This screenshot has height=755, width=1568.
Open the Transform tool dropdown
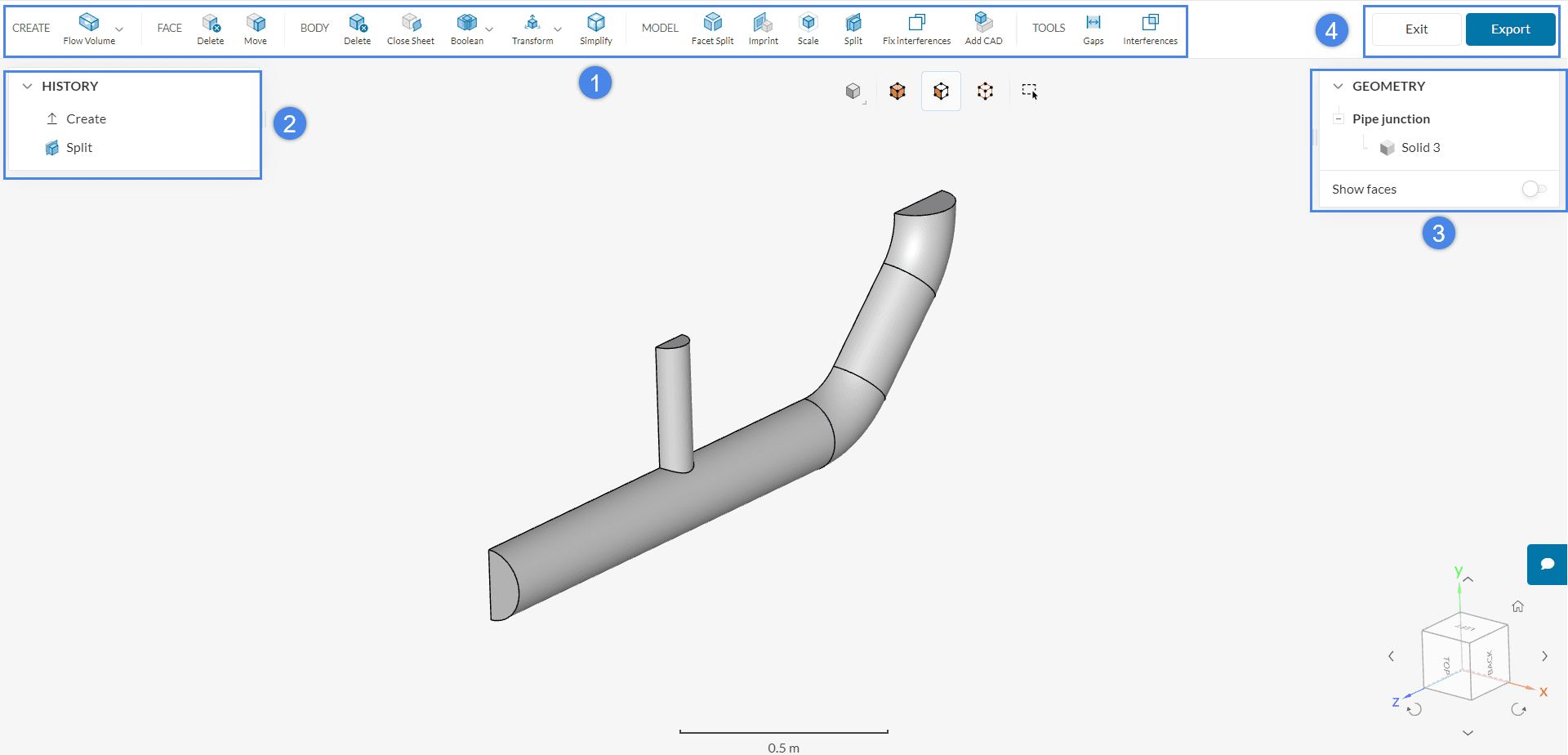(557, 30)
